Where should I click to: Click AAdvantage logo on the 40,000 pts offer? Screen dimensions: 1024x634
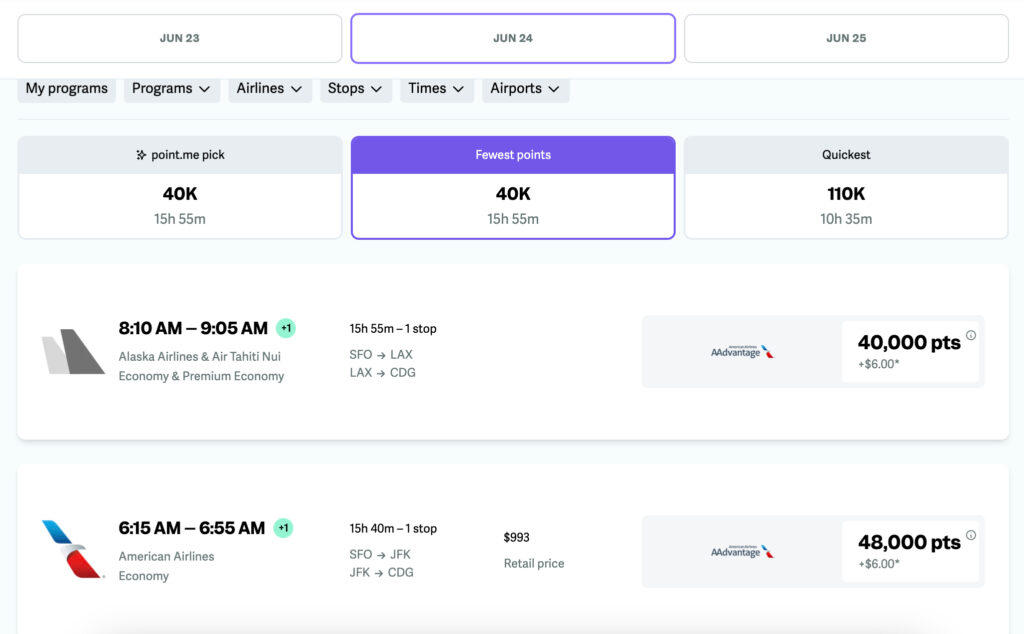[x=742, y=352]
